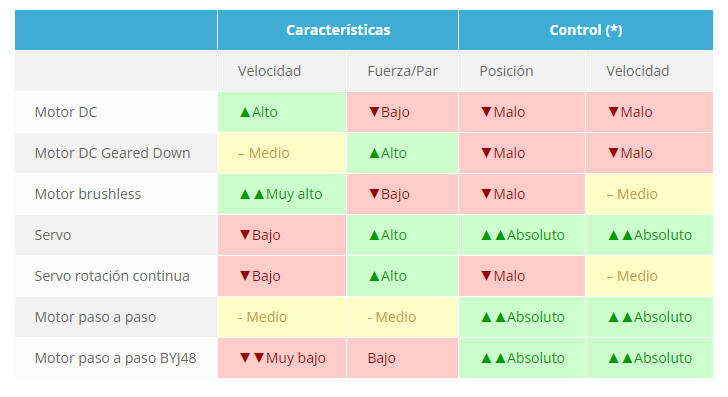
Task: Click Bajo cell in Motor paso a paso BYJ48 row
Action: (402, 358)
